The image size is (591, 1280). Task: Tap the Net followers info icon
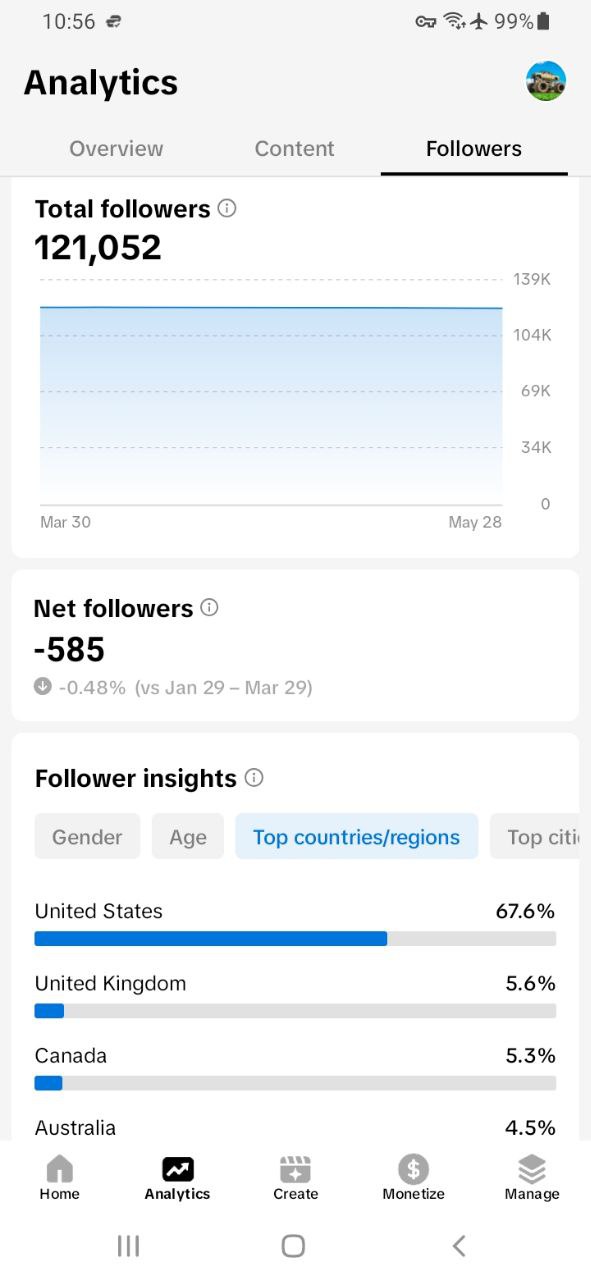209,607
